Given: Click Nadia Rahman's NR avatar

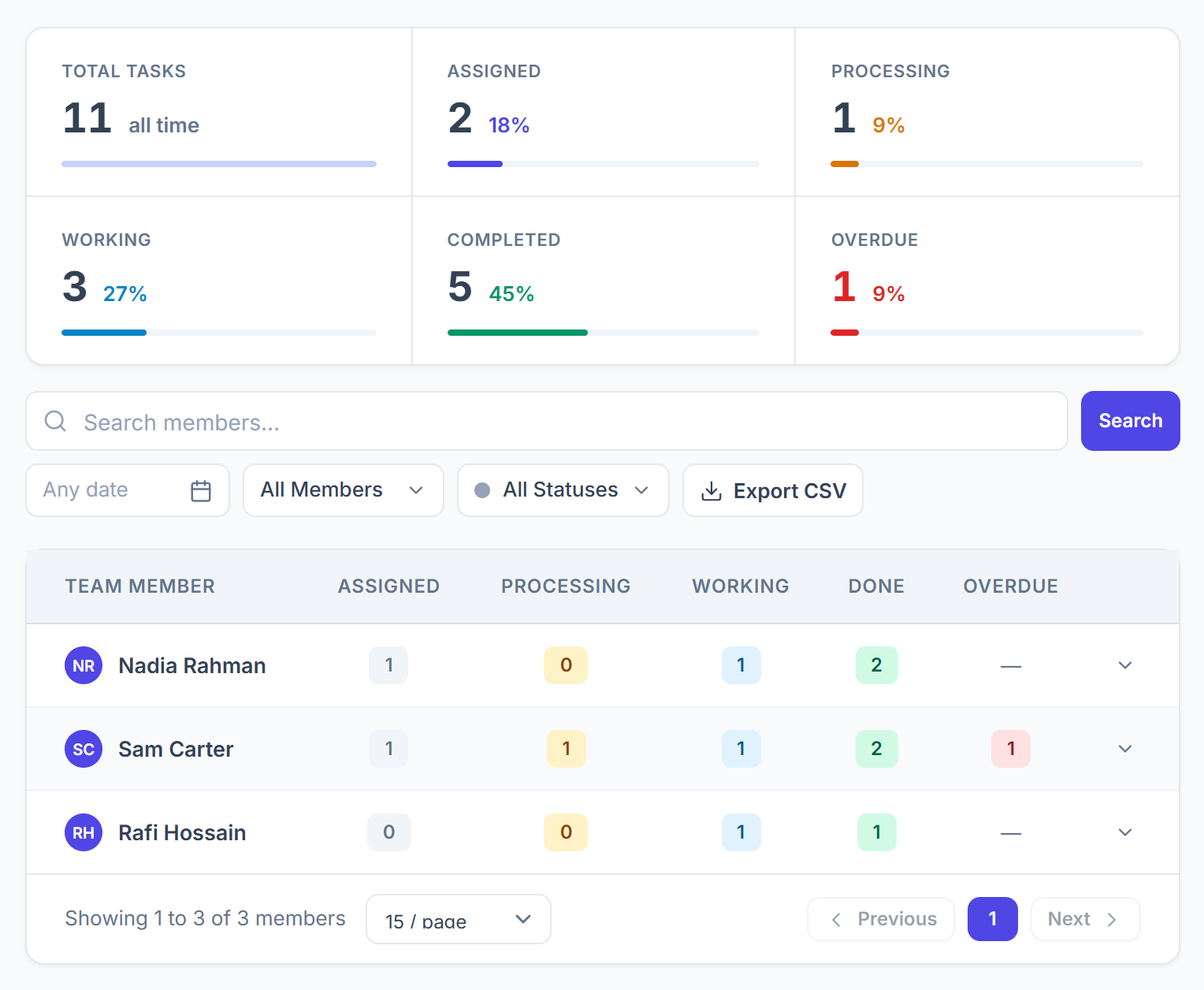Looking at the screenshot, I should [x=84, y=665].
